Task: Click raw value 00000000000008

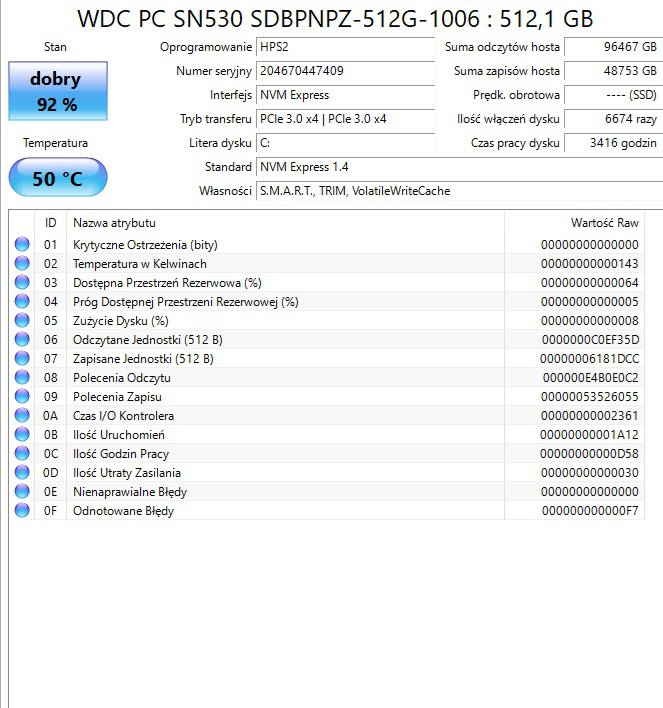Action: pos(590,321)
